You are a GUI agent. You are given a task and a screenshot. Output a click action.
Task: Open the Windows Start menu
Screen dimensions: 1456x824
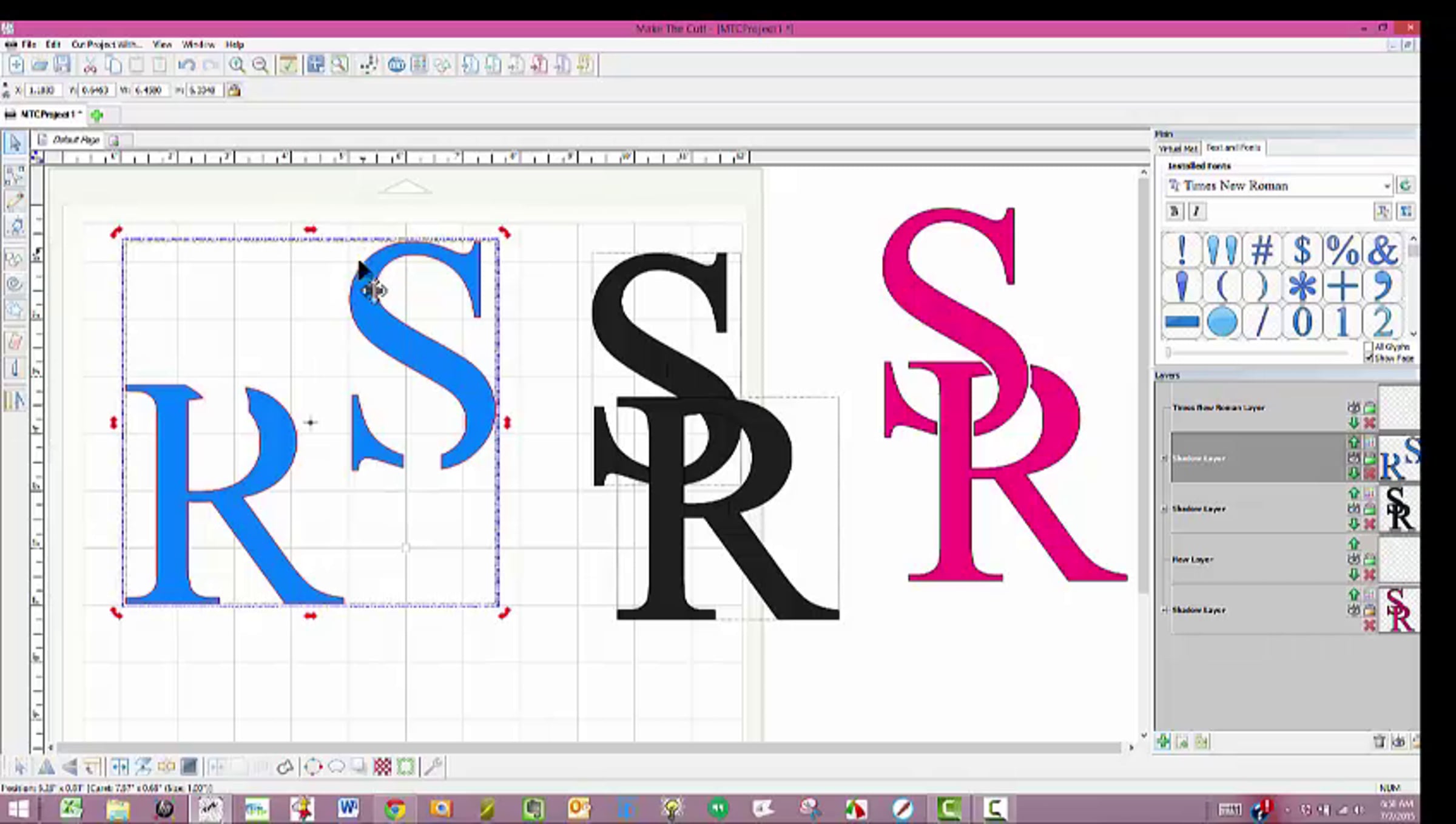point(18,809)
